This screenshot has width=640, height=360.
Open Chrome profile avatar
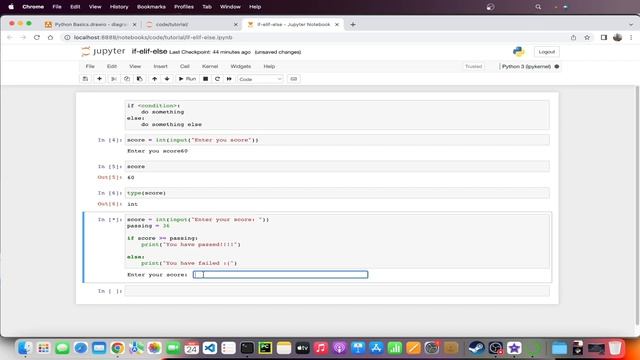click(618, 37)
